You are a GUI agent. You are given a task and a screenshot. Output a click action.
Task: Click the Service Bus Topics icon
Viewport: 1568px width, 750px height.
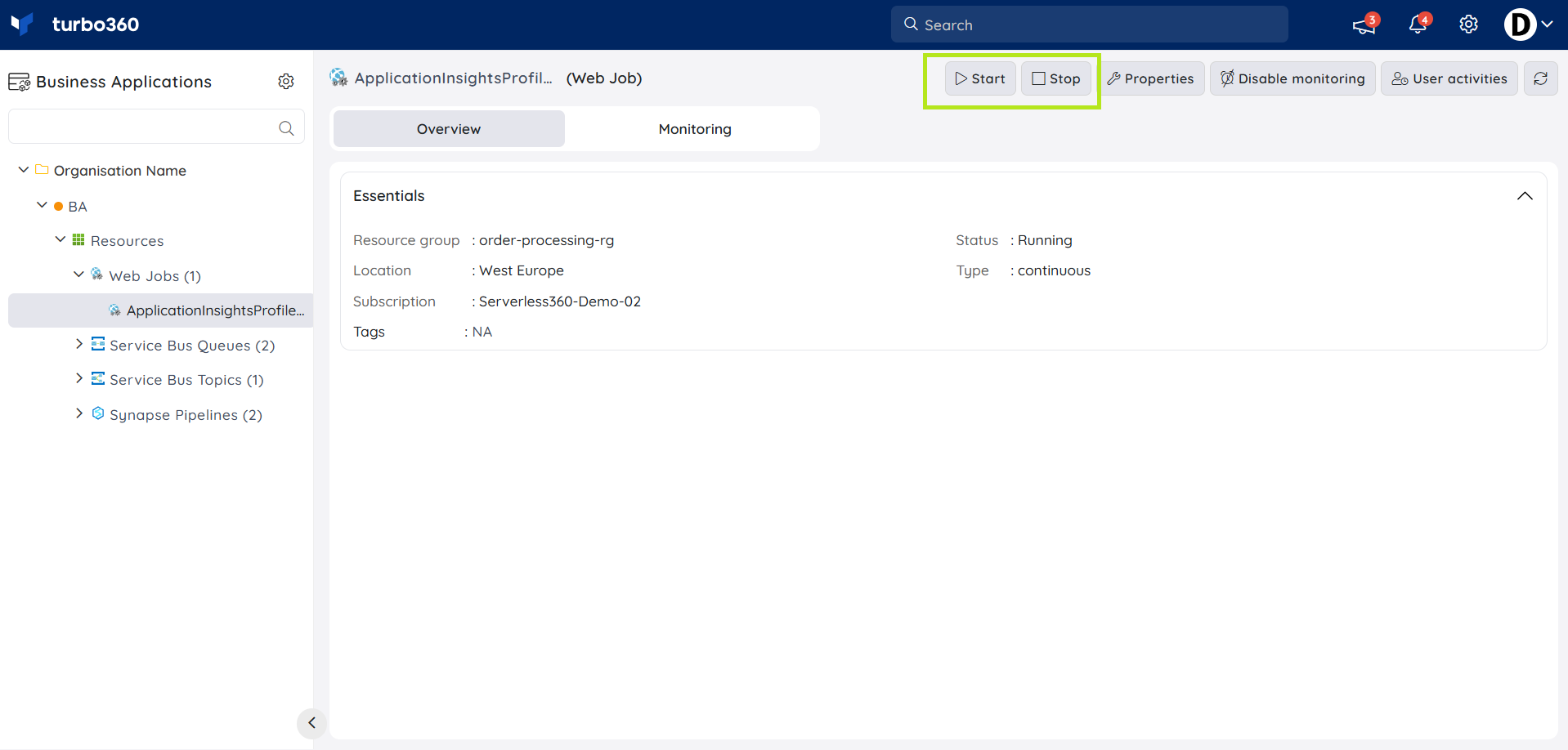tap(98, 378)
